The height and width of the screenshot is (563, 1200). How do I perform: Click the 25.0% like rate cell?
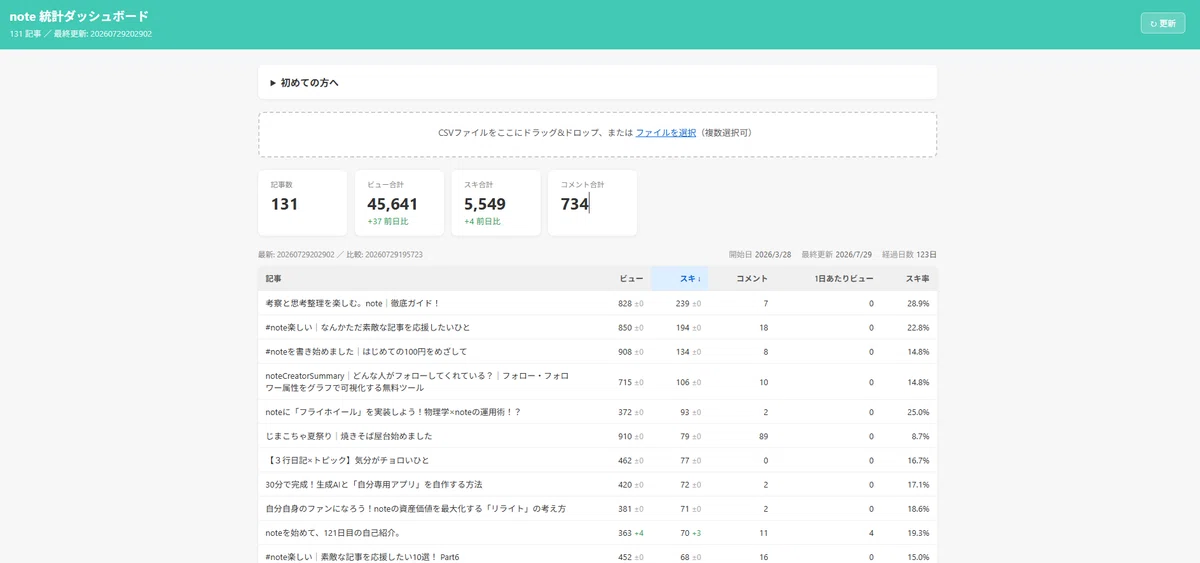[x=918, y=412]
